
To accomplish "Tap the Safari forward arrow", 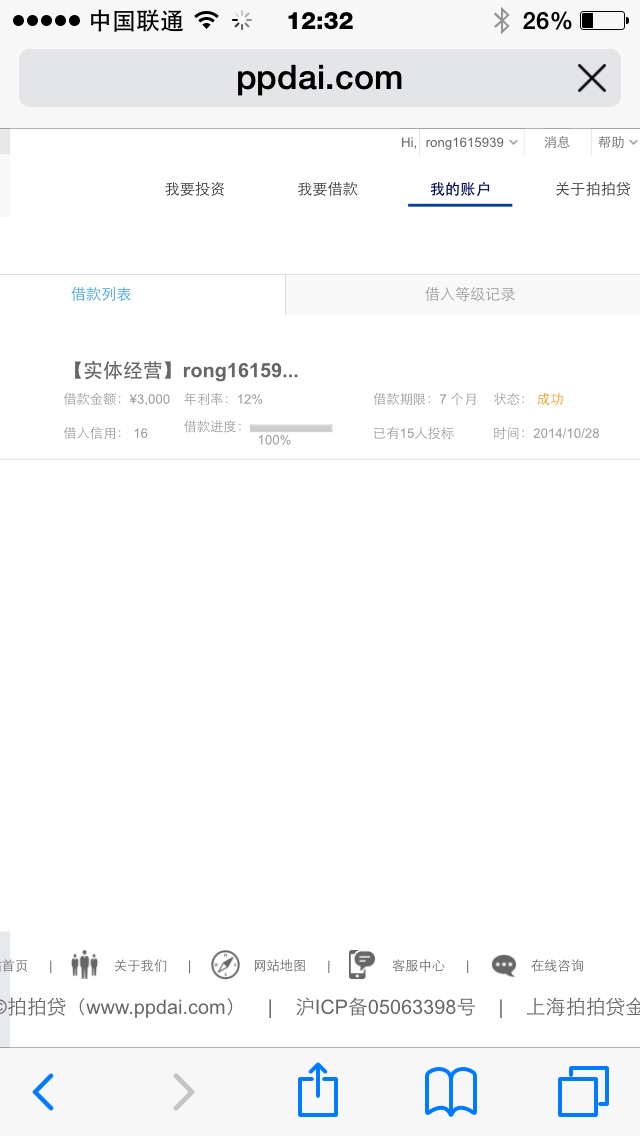I will pos(183,1092).
